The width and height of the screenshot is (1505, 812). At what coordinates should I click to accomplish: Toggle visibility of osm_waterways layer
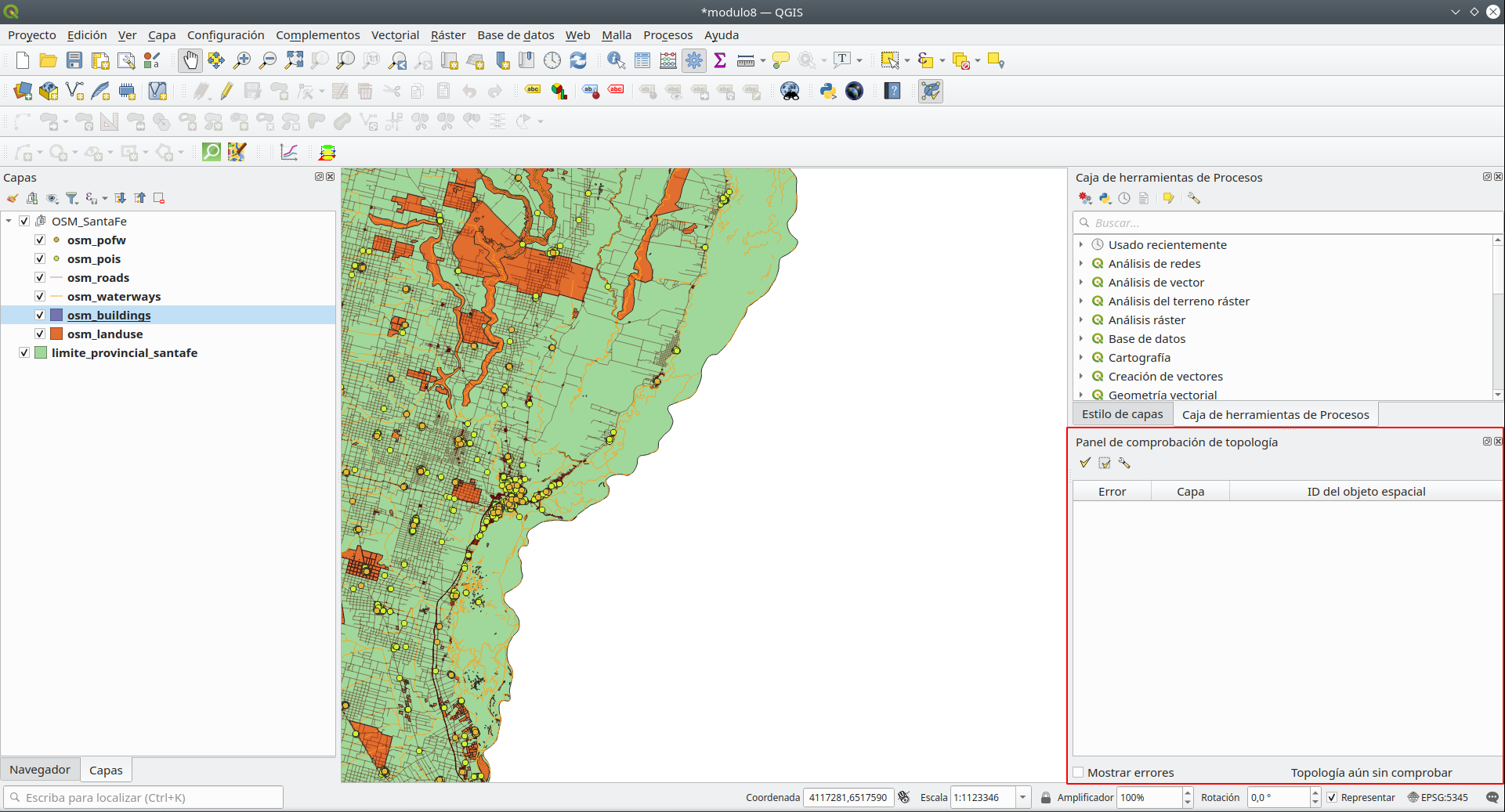pyautogui.click(x=40, y=296)
